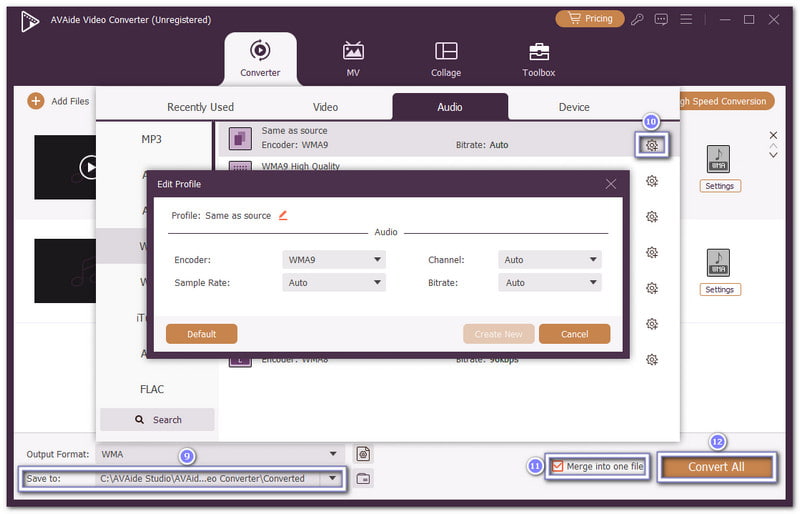This screenshot has height=514, width=800.
Task: Click pencil icon to rename profile
Action: pyautogui.click(x=283, y=215)
